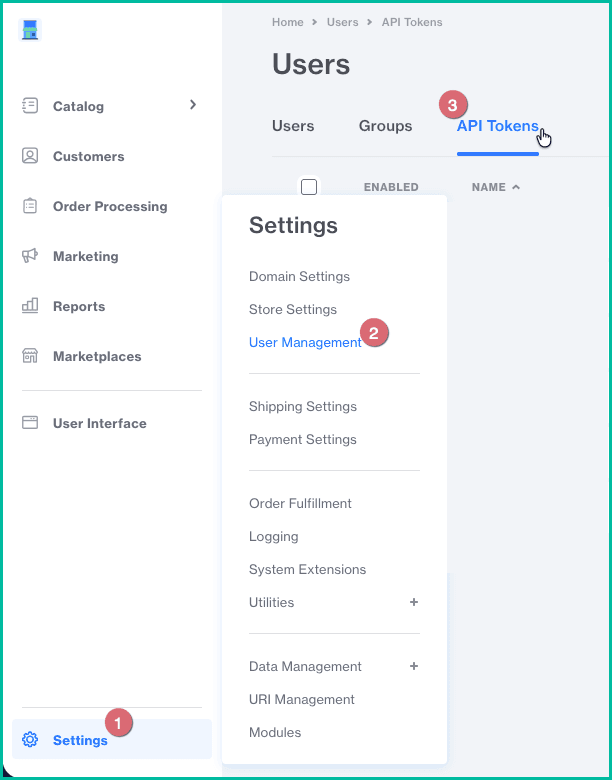Click the Catalog list icon

30,105
